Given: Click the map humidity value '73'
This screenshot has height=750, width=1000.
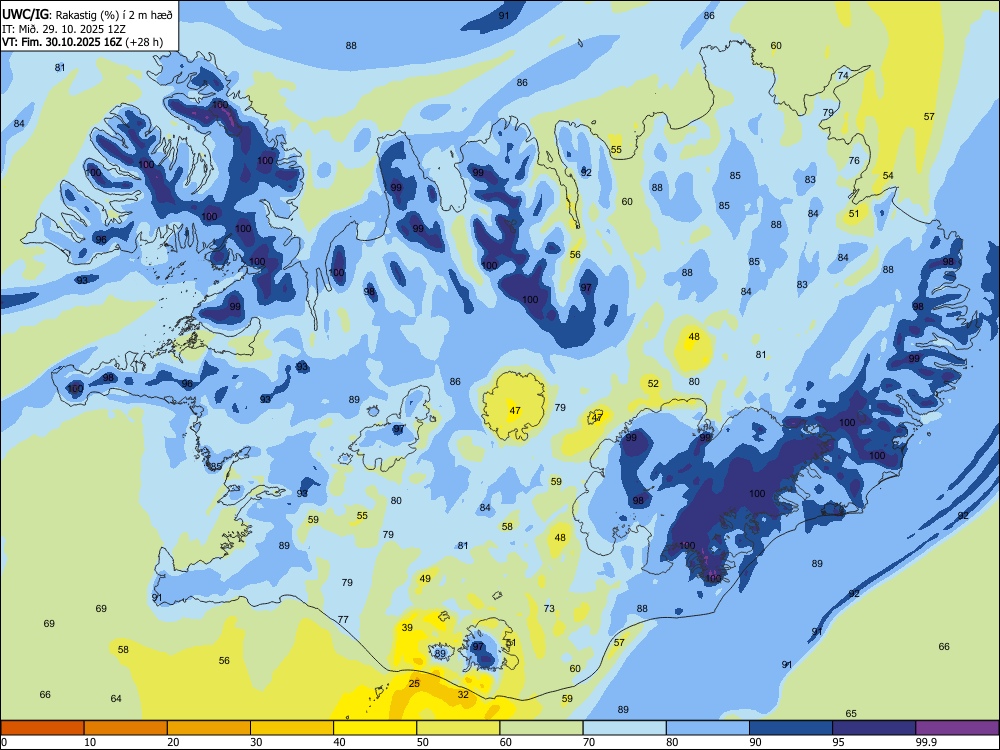Looking at the screenshot, I should (x=549, y=608).
